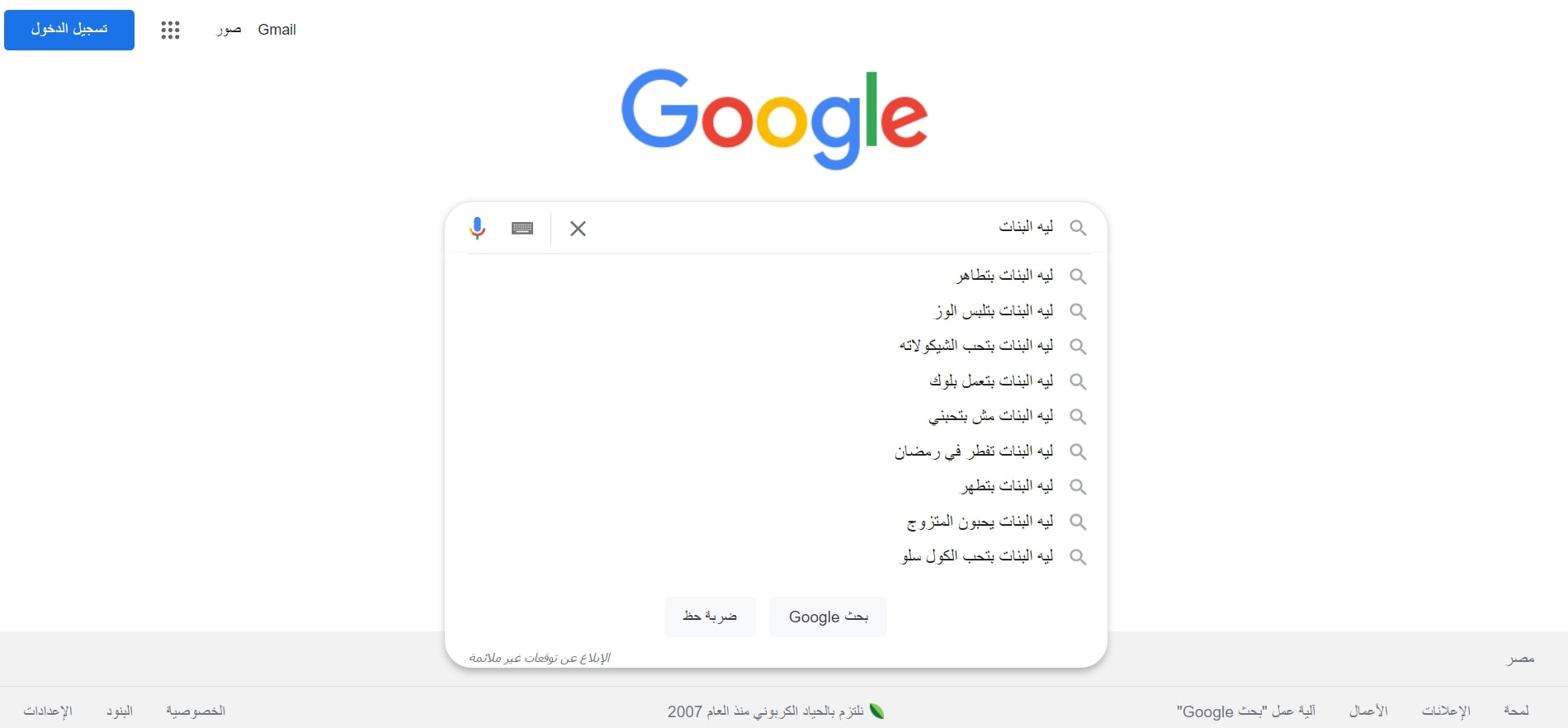Click the microphone voice search icon
The image size is (1568, 728).
(x=477, y=228)
